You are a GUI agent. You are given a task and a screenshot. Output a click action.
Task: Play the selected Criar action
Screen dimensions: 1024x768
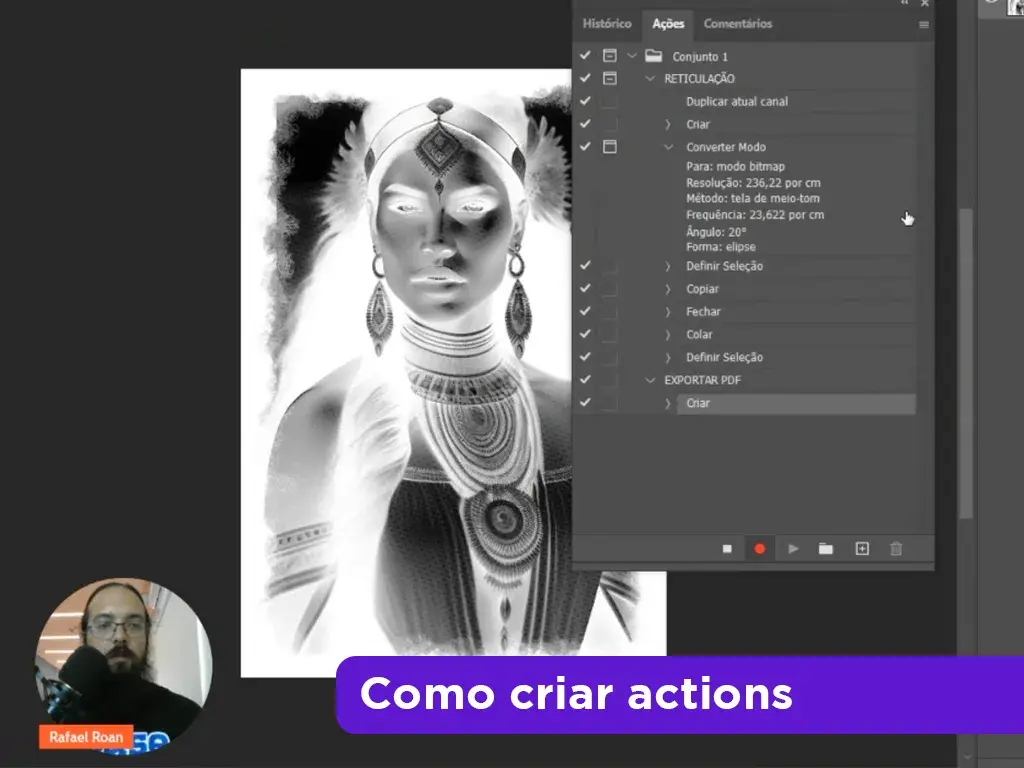click(793, 548)
